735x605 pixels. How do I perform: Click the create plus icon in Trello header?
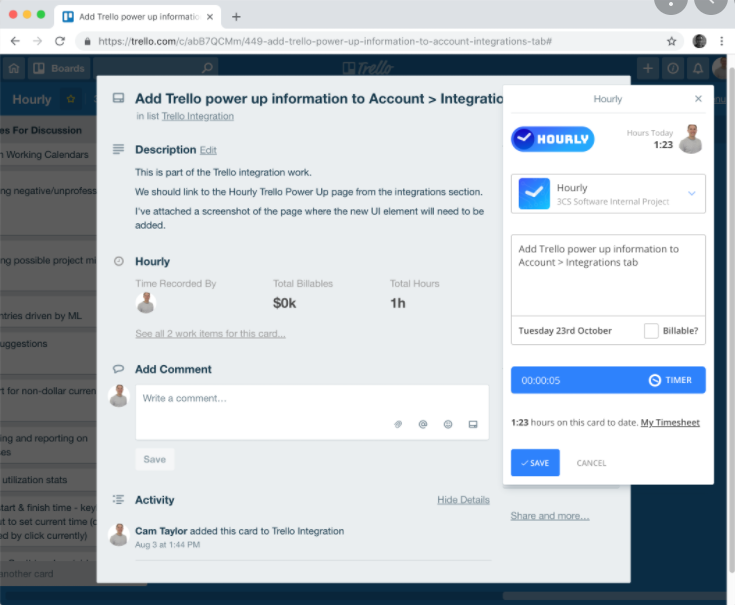point(648,68)
